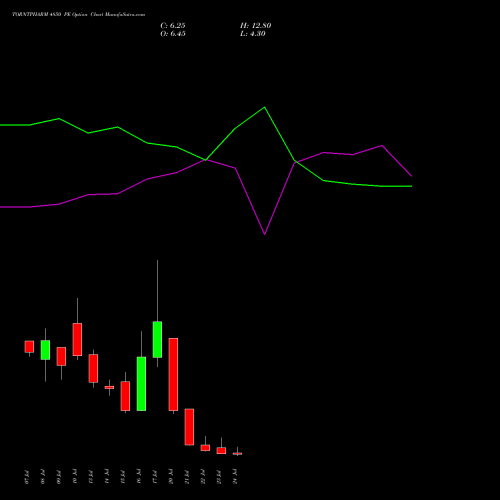Select the open value O: 6.45
This screenshot has height=500, width=500.
(173, 34)
